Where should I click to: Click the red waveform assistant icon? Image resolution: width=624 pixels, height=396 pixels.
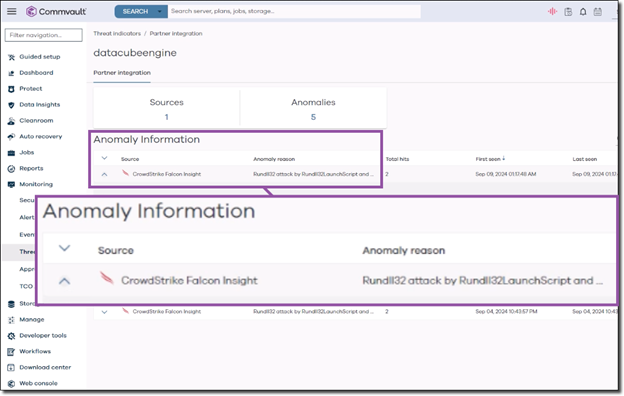(552, 12)
